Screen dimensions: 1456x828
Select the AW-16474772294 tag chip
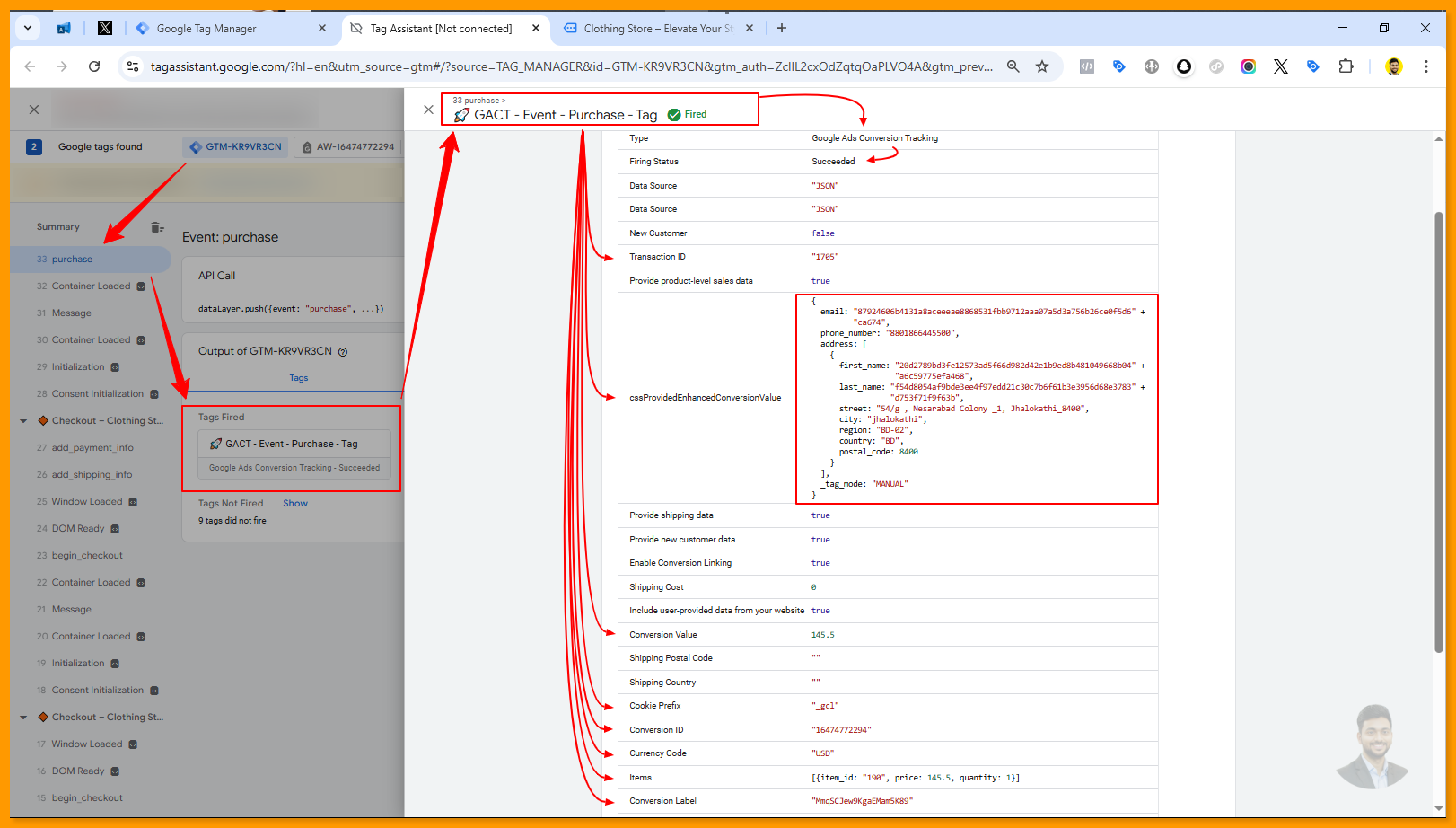pyautogui.click(x=348, y=146)
